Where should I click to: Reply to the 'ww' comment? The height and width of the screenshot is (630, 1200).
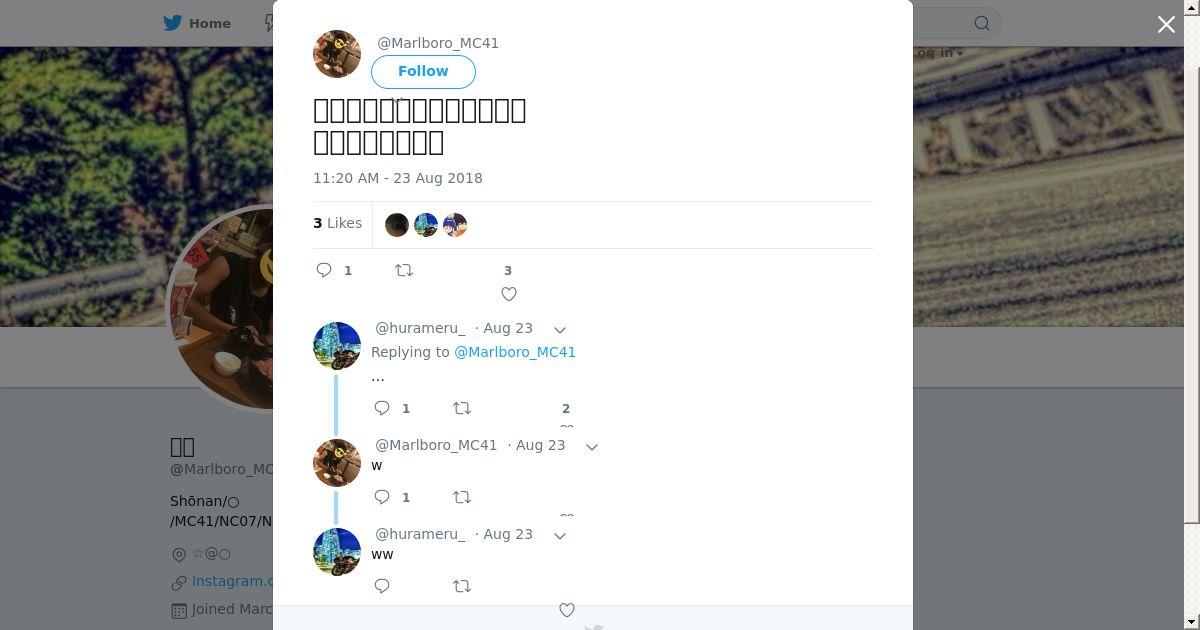coord(382,586)
